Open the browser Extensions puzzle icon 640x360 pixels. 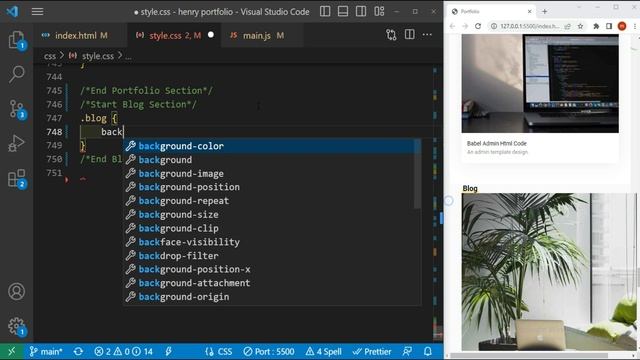(x=596, y=26)
